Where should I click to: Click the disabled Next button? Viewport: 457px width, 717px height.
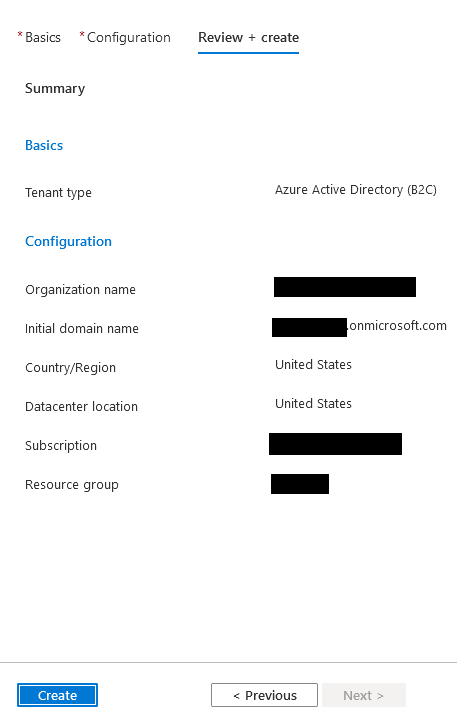pyautogui.click(x=364, y=695)
